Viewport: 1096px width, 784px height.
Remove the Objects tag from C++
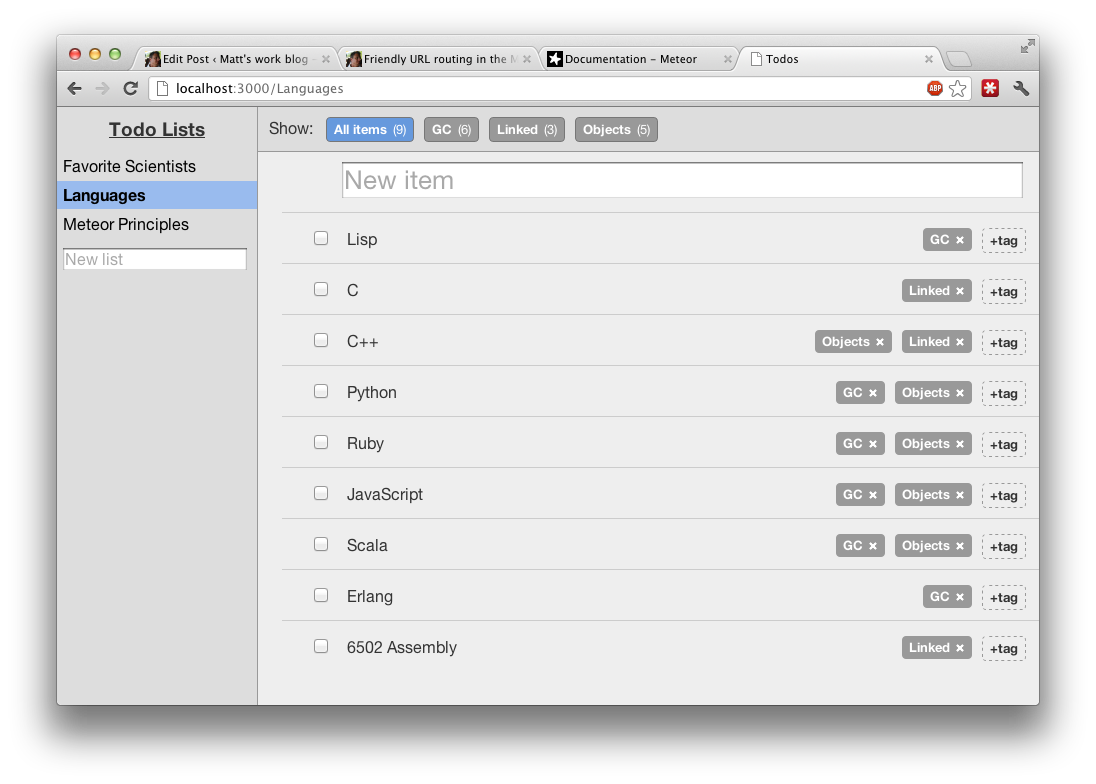[x=880, y=342]
